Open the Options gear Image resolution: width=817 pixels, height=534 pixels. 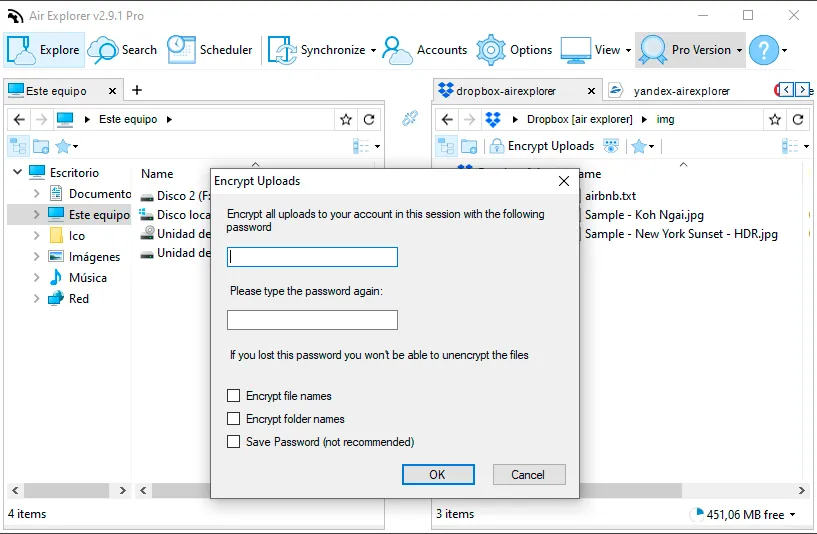(514, 50)
